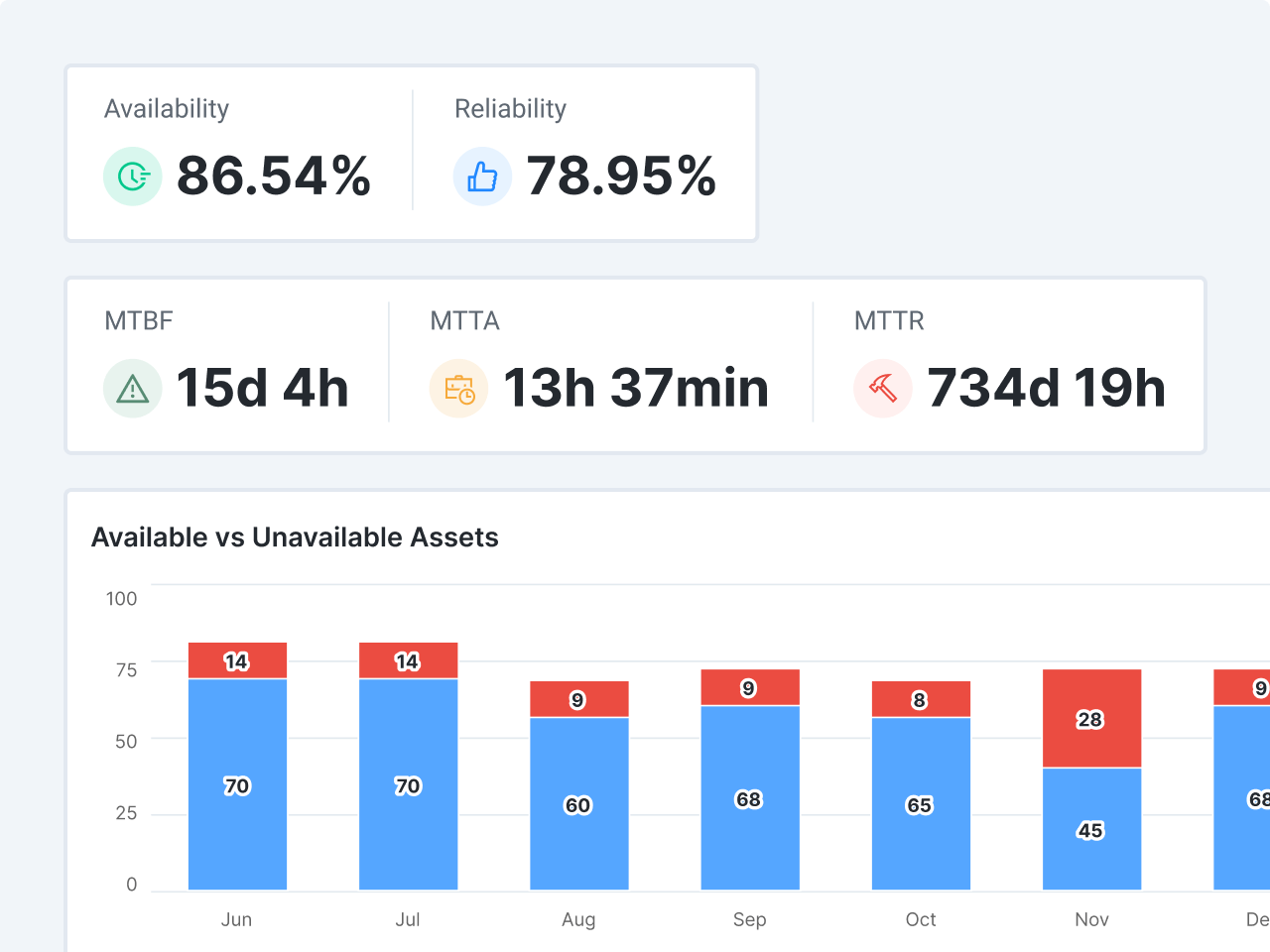The height and width of the screenshot is (952, 1270).
Task: Click the green clock icon next to Availability
Action: (x=132, y=176)
